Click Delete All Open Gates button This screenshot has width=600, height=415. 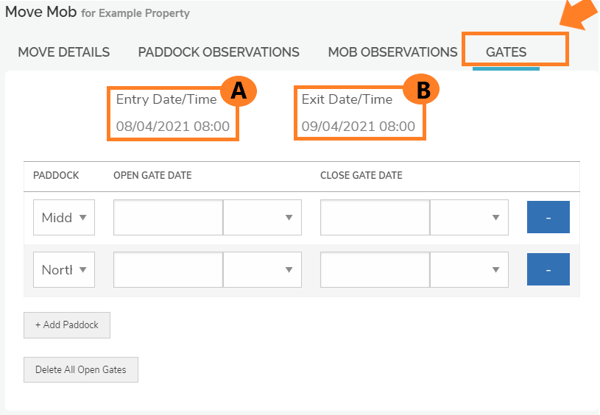coord(81,370)
